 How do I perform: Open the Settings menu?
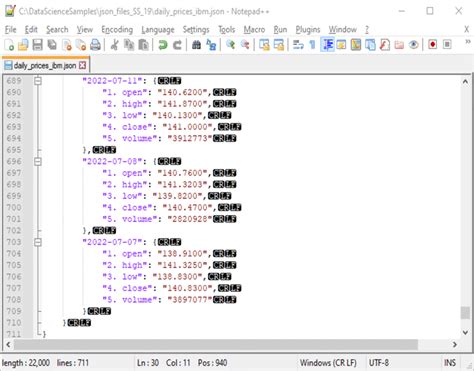click(x=196, y=30)
